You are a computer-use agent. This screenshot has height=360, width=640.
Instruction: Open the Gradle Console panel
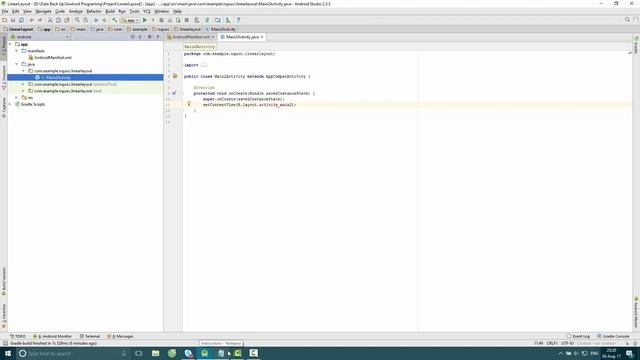613,336
